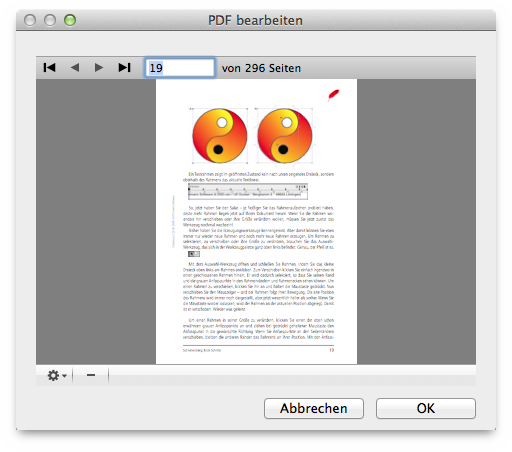This screenshot has width=512, height=452.
Task: Click the minus remove button
Action: 91,375
